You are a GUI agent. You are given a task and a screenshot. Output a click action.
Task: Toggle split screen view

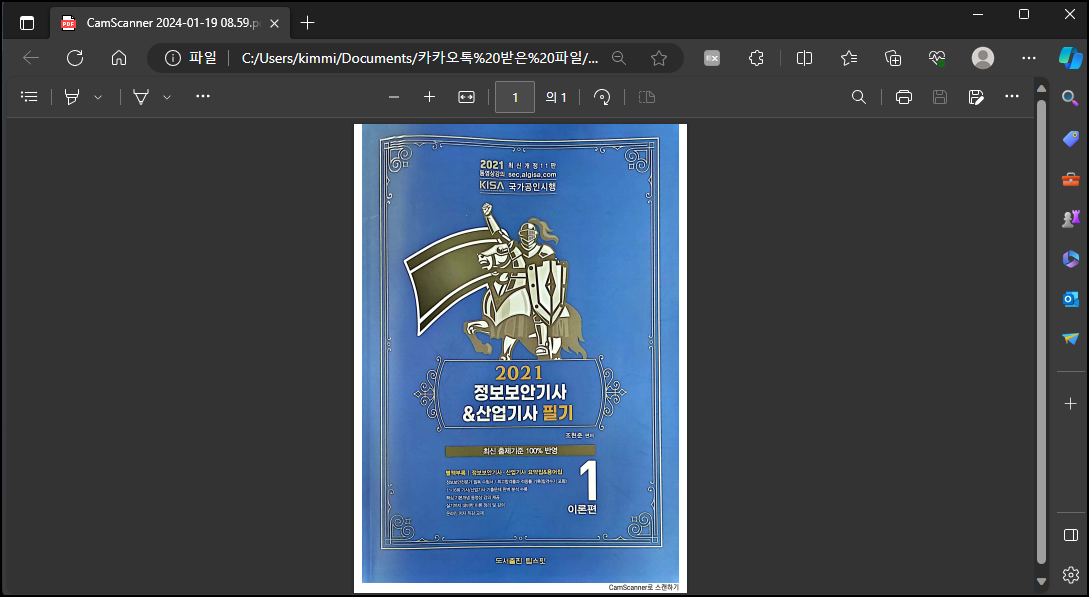tap(804, 58)
